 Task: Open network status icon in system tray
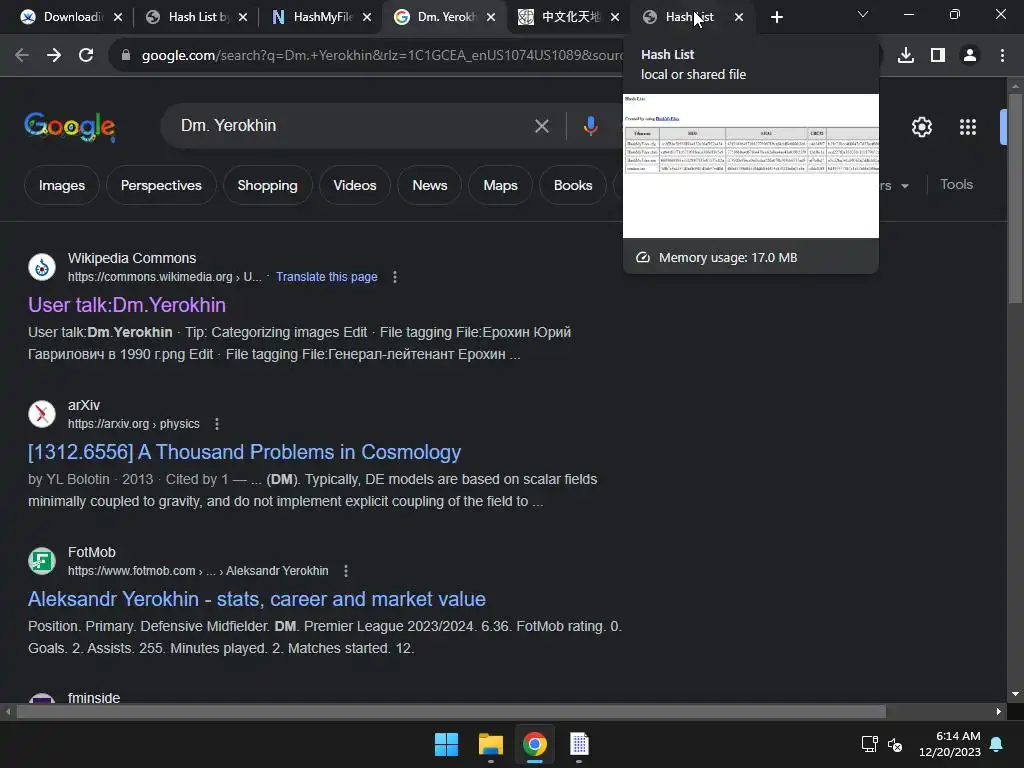pyautogui.click(x=870, y=744)
